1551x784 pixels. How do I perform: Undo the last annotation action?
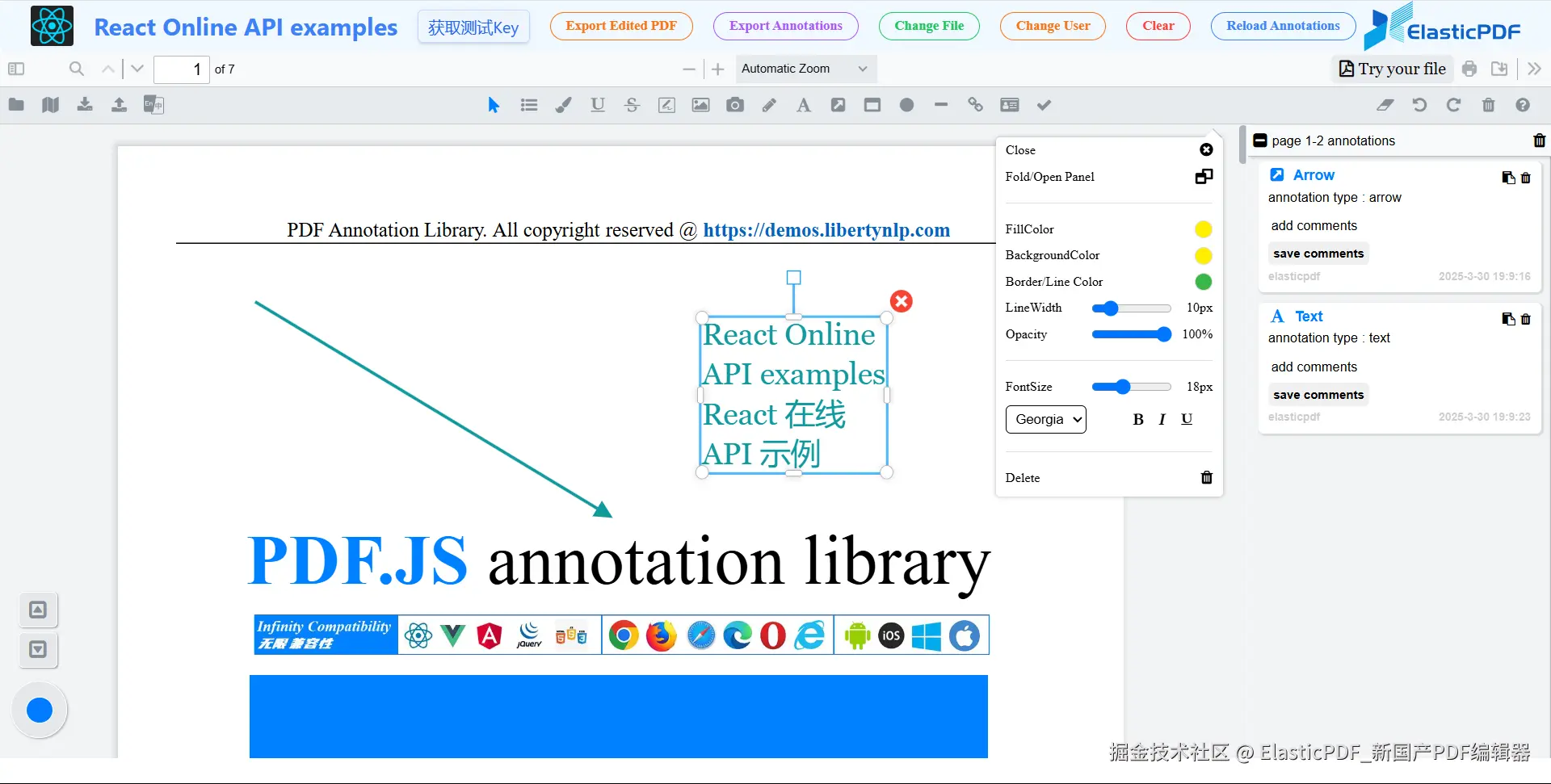1419,105
